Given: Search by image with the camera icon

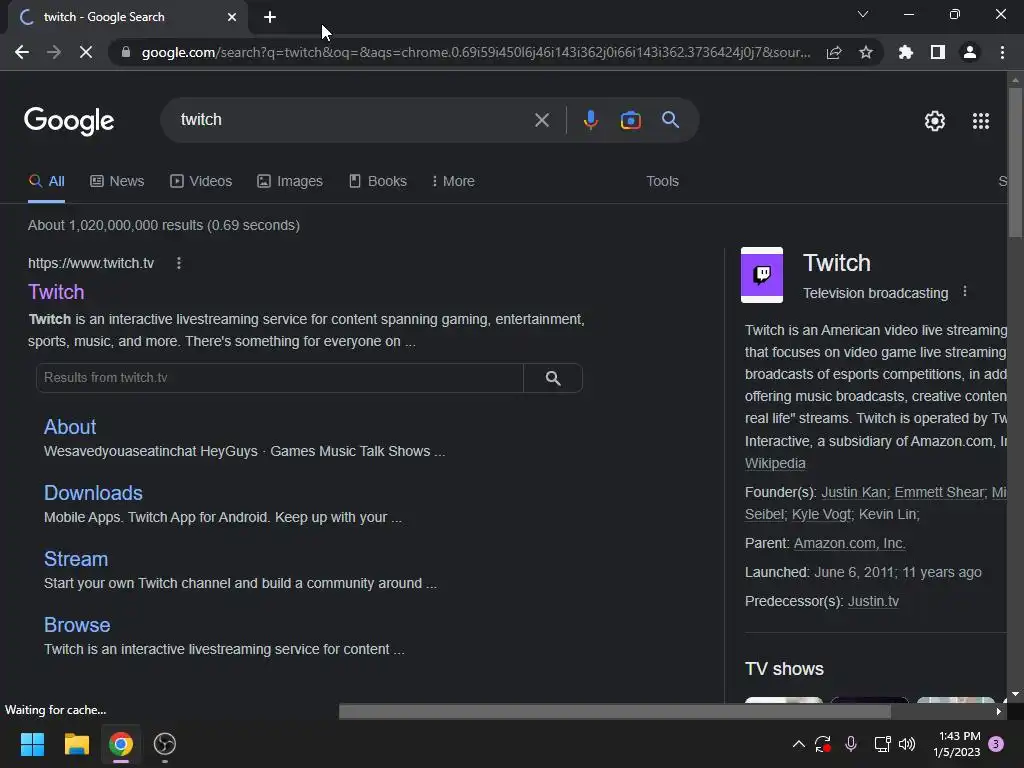Looking at the screenshot, I should pyautogui.click(x=630, y=120).
